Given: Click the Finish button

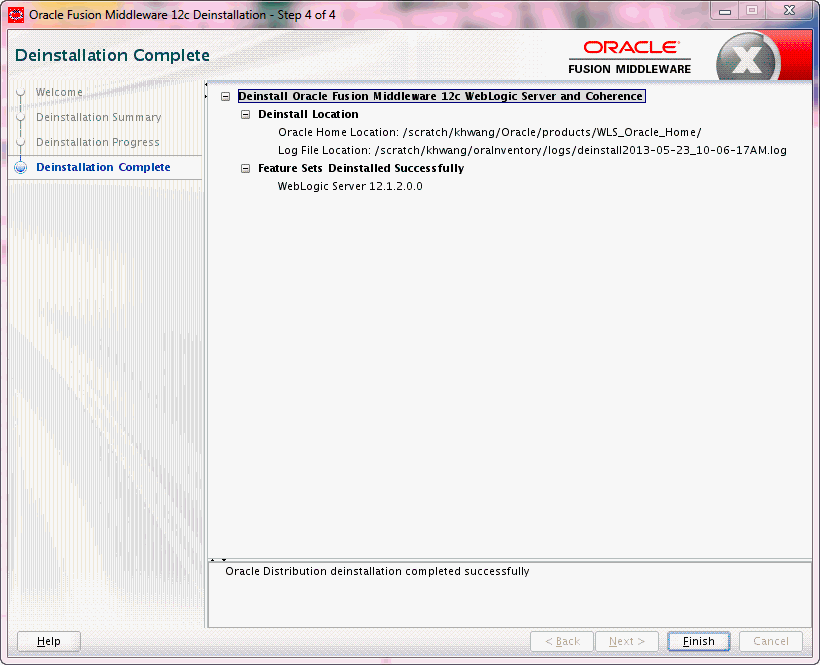Looking at the screenshot, I should pos(698,641).
